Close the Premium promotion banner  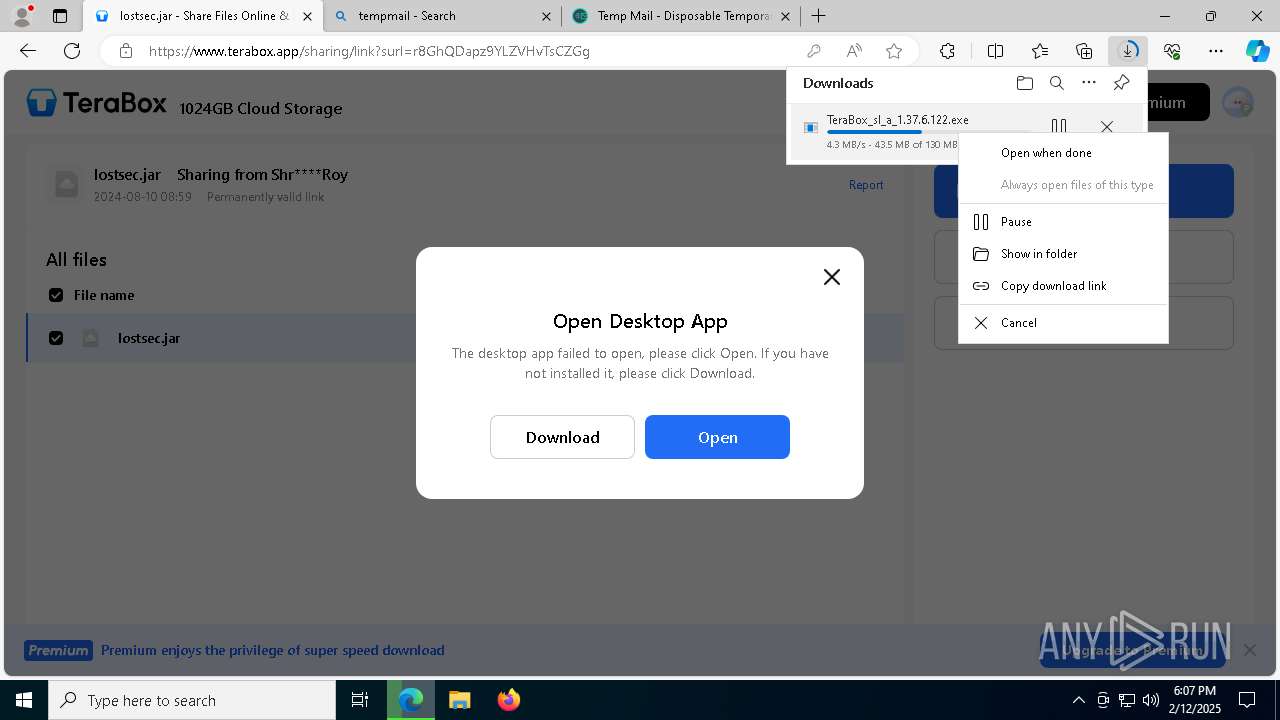click(1250, 650)
